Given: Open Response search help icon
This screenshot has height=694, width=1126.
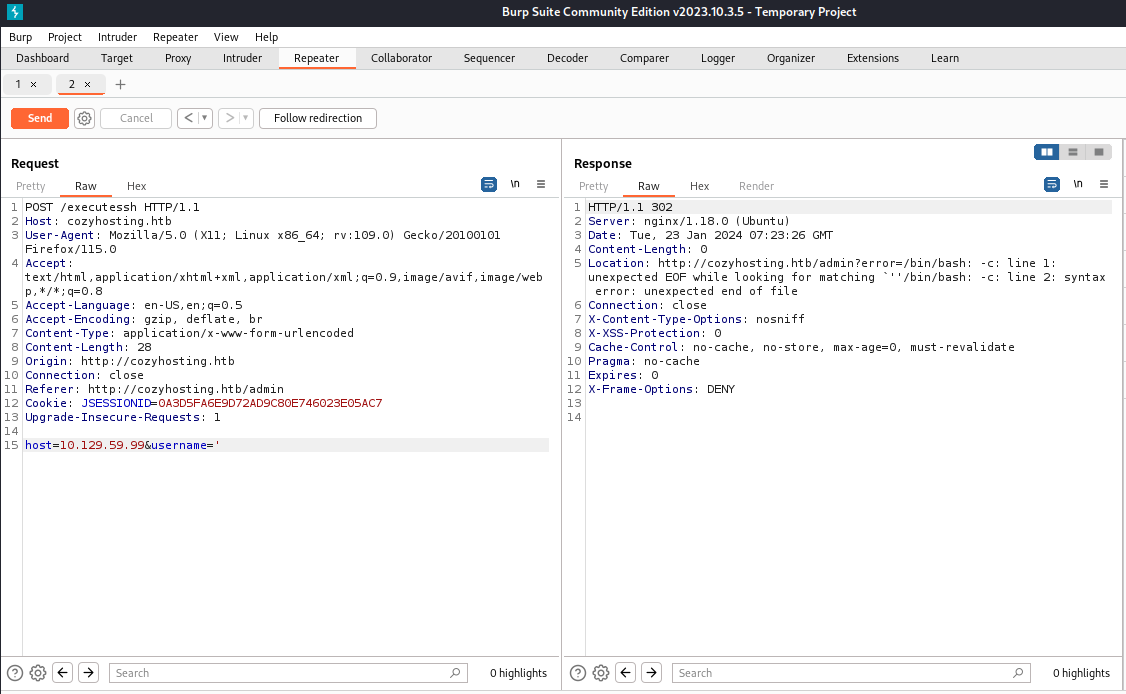Looking at the screenshot, I should pos(577,673).
